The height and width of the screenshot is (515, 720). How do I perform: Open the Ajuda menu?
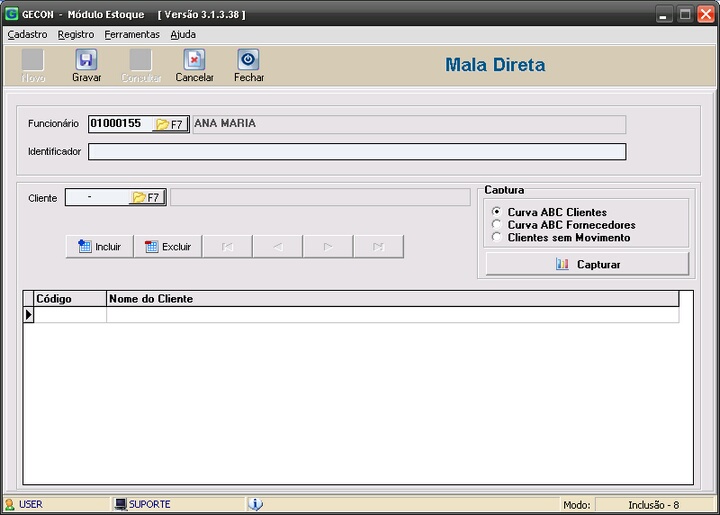[x=183, y=34]
